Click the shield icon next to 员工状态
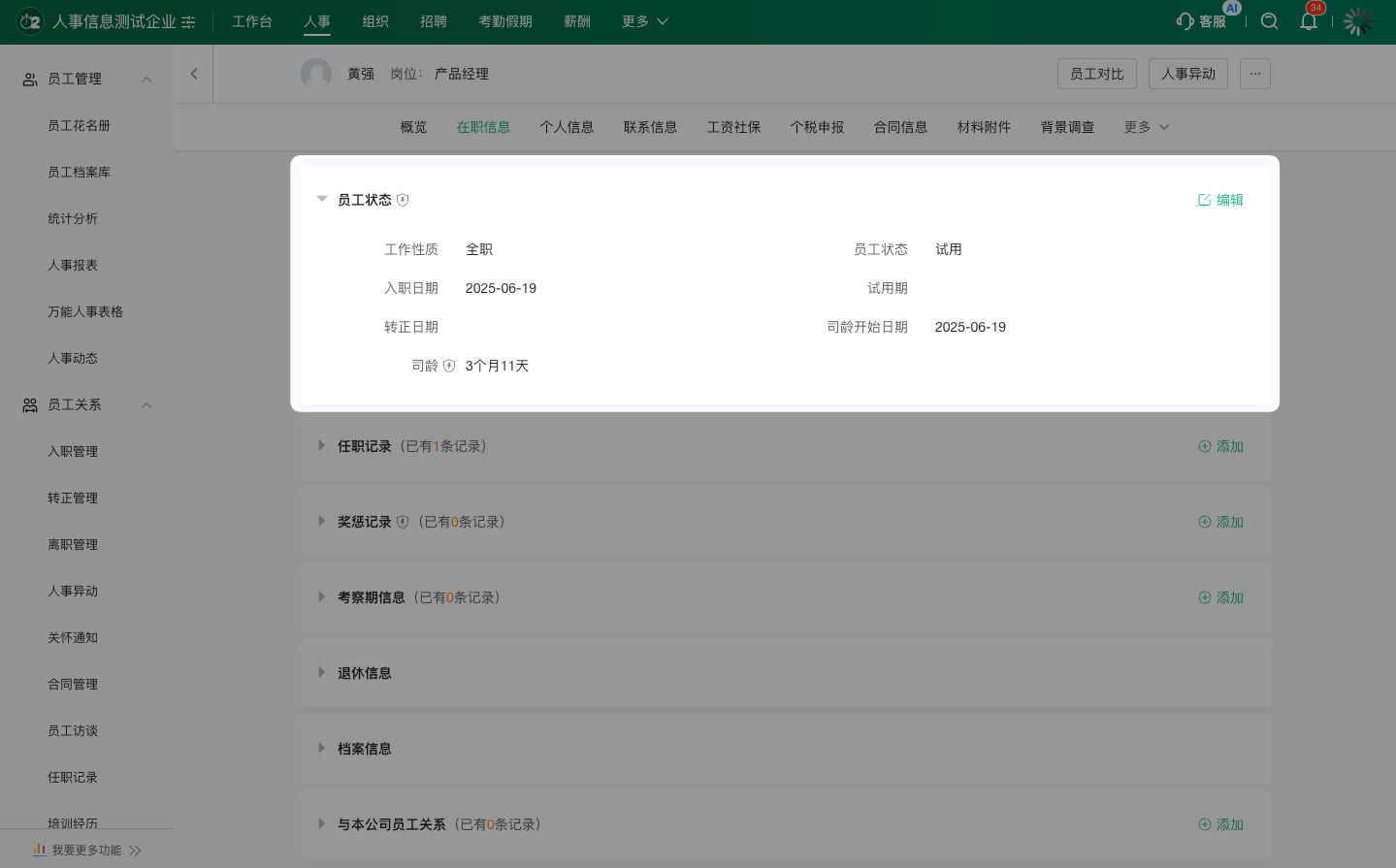The height and width of the screenshot is (868, 1396). (x=403, y=200)
